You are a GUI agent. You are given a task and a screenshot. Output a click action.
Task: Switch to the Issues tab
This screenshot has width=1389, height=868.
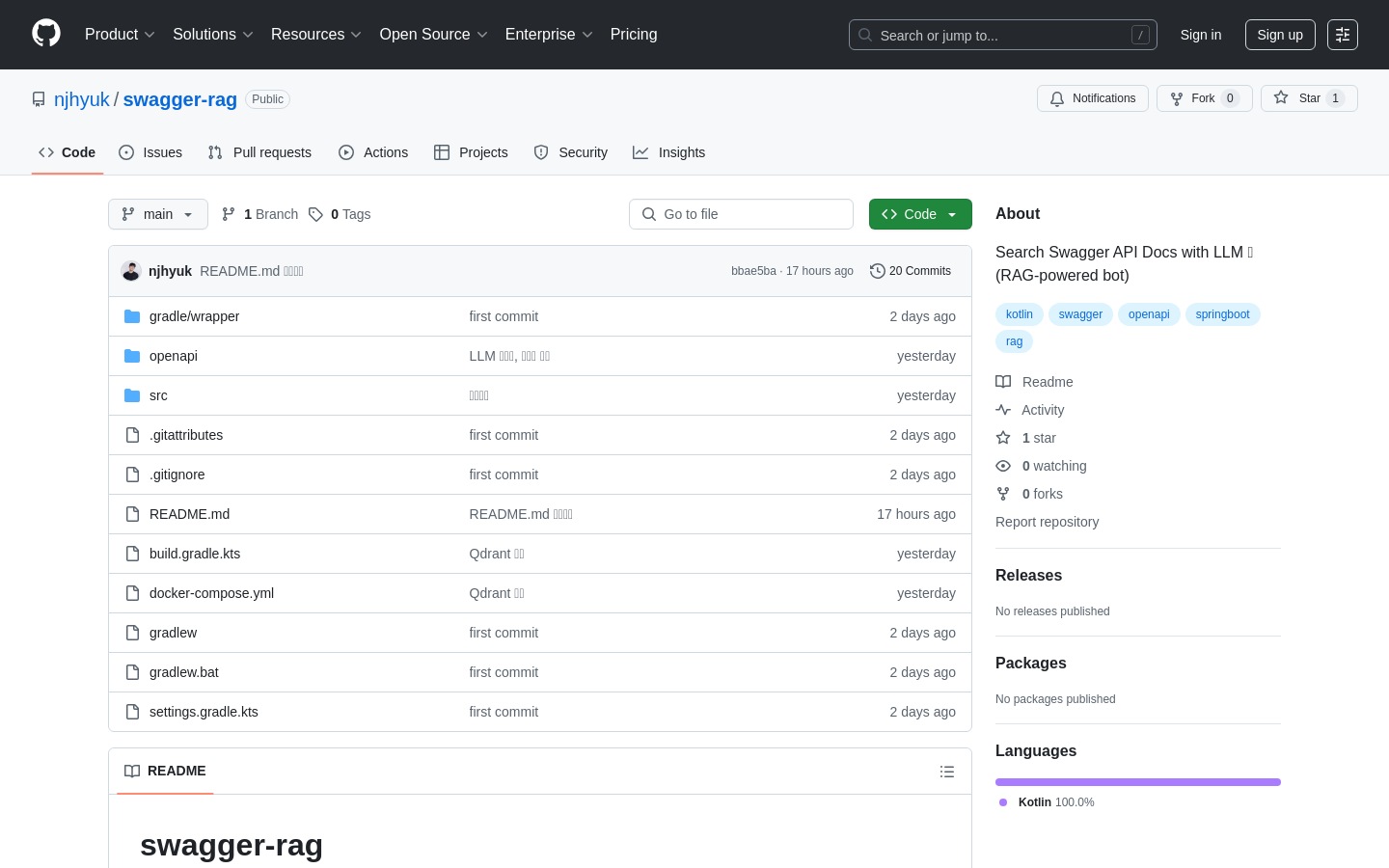(150, 152)
